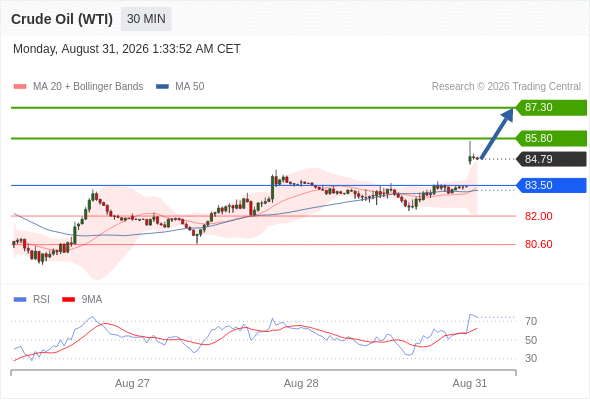This screenshot has width=590, height=400.
Task: Select the Aug 27 date marker
Action: tap(132, 383)
